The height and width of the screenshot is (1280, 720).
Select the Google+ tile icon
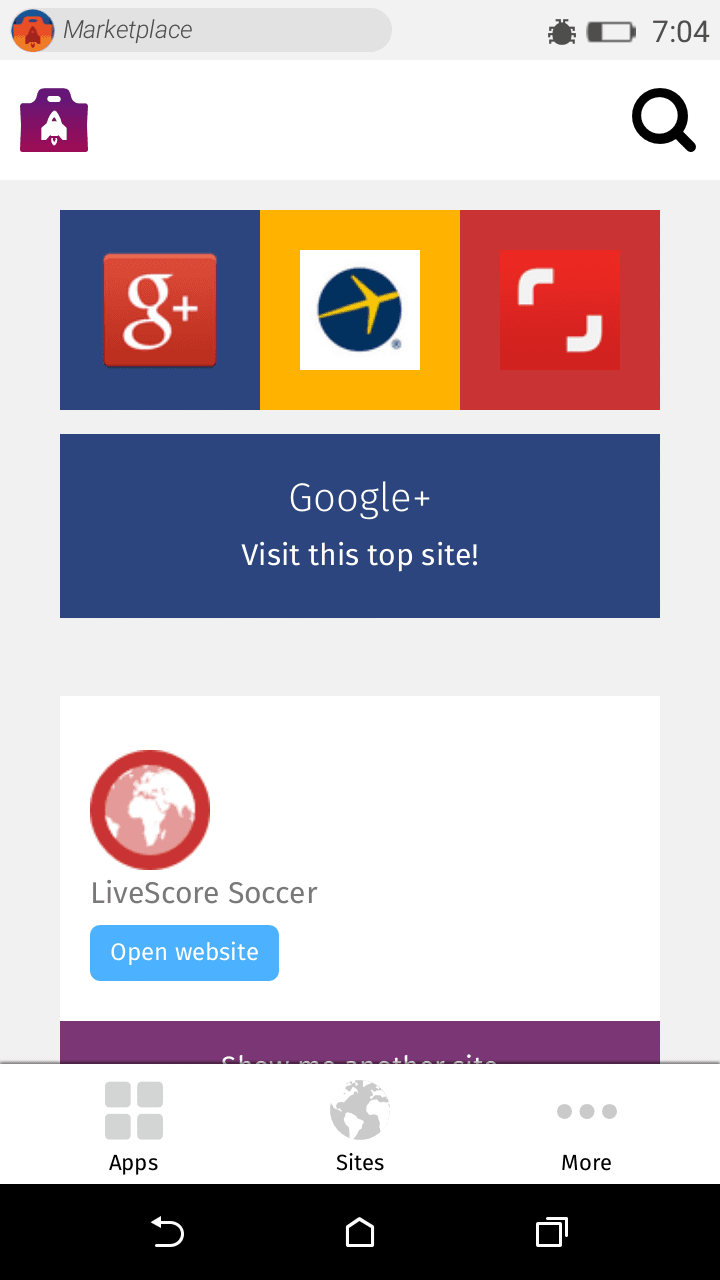point(160,310)
